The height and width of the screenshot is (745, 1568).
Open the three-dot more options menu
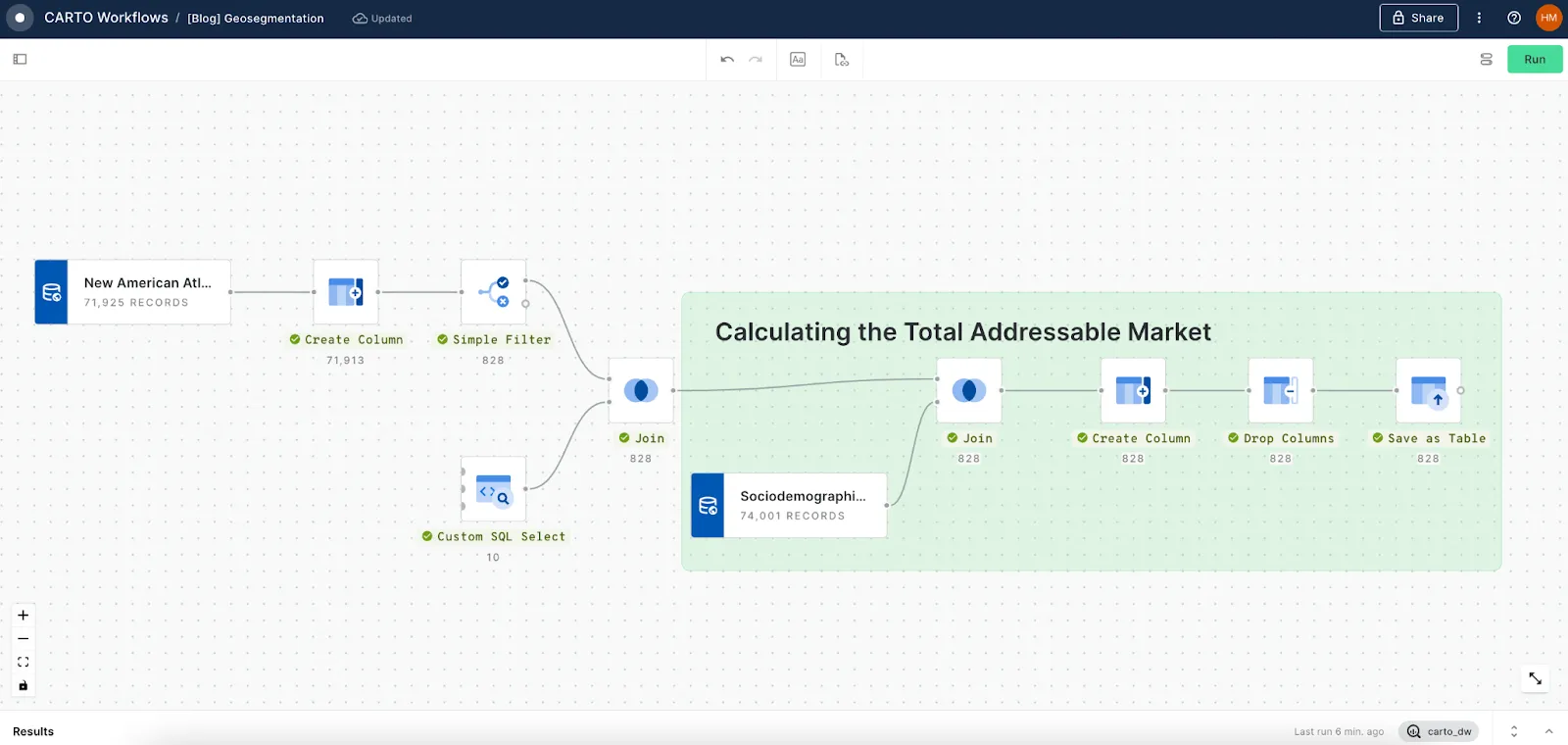coord(1479,18)
